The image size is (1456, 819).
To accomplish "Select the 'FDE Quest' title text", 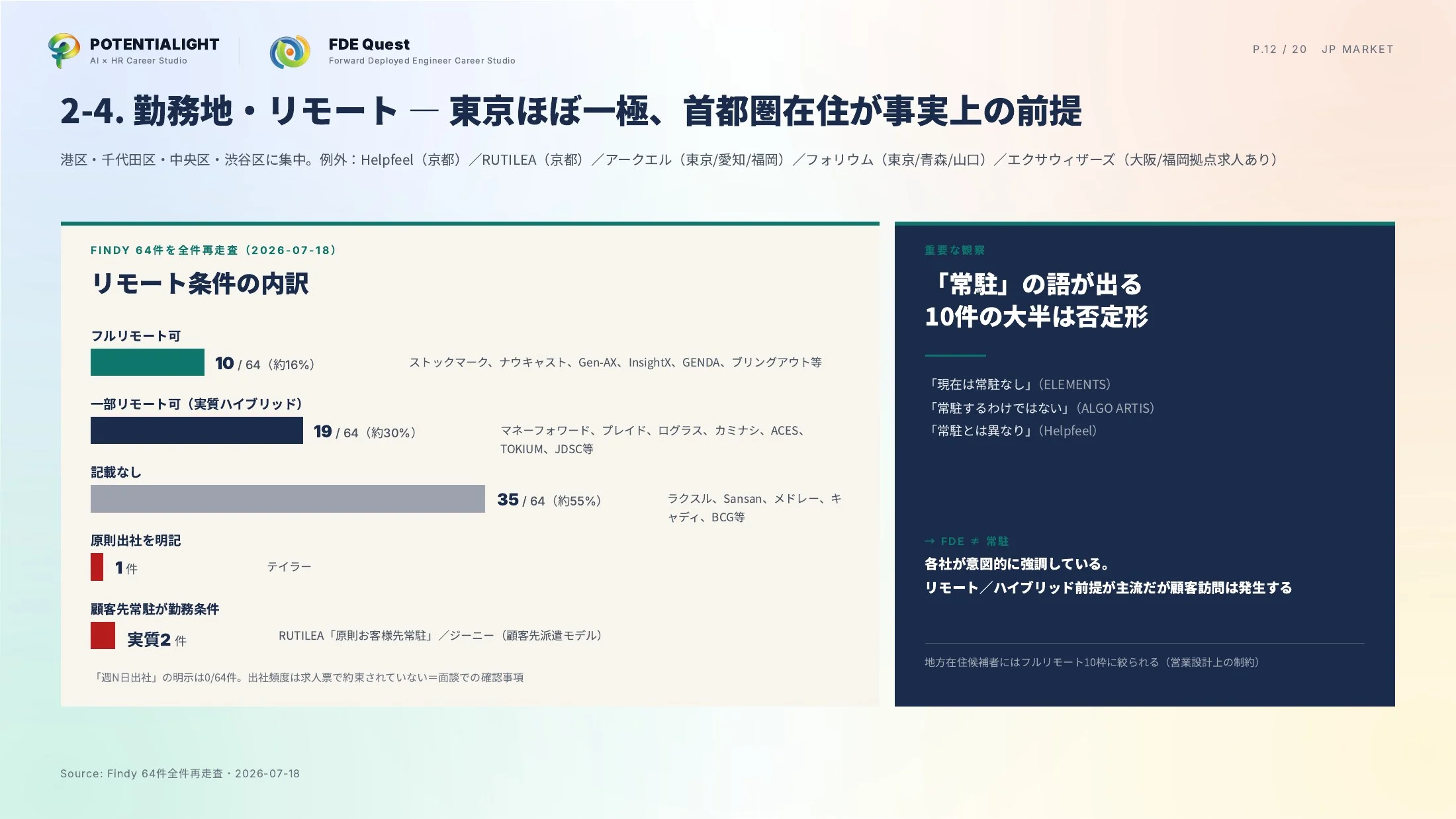I will pyautogui.click(x=369, y=44).
